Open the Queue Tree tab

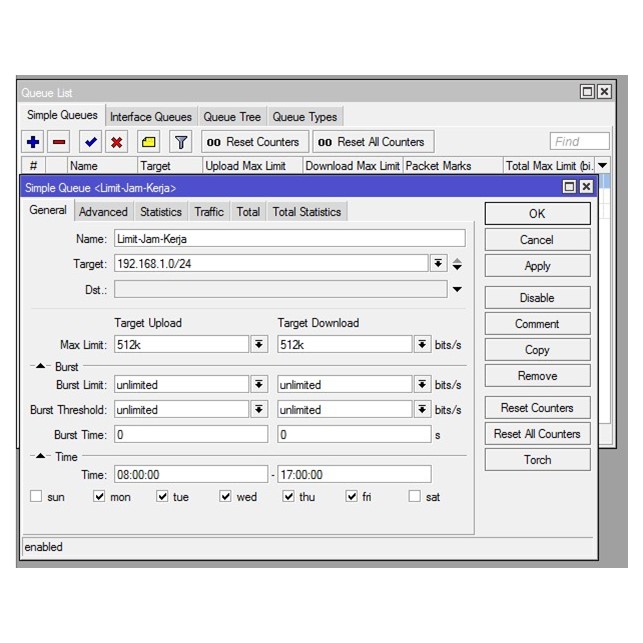[x=232, y=117]
